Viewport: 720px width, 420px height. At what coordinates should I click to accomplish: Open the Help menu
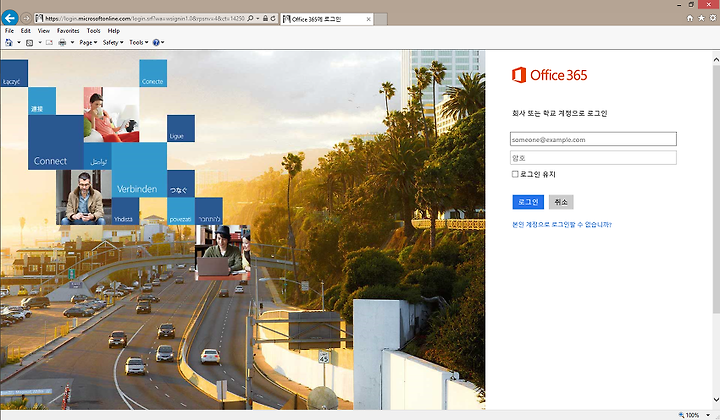click(113, 31)
